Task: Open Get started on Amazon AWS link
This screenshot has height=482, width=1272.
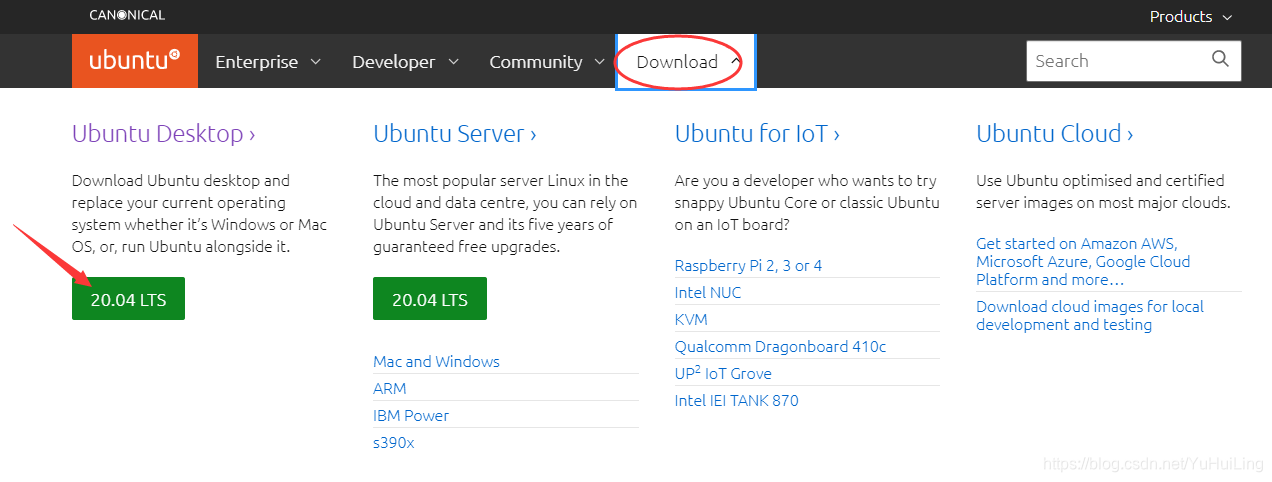Action: pos(1083,261)
